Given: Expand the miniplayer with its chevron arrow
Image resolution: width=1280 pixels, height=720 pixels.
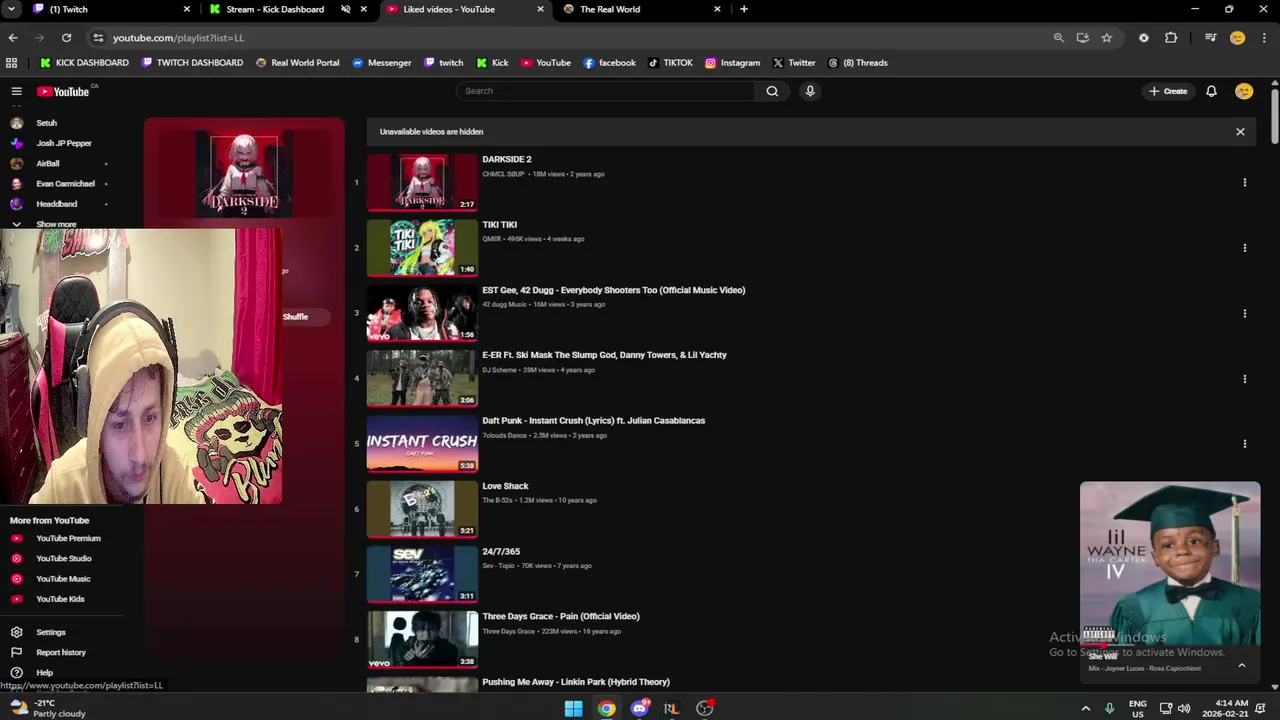Looking at the screenshot, I should coord(1242,665).
